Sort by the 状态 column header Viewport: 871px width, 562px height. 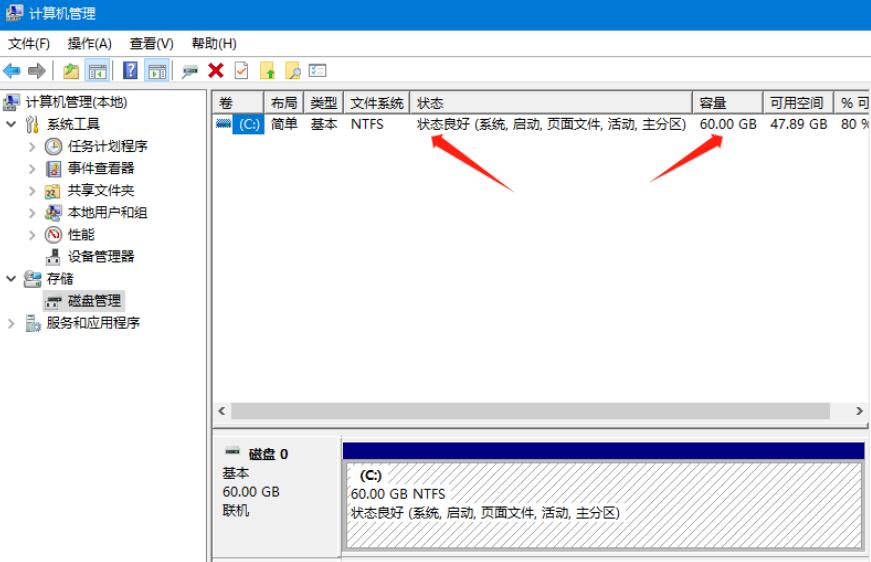tap(551, 103)
